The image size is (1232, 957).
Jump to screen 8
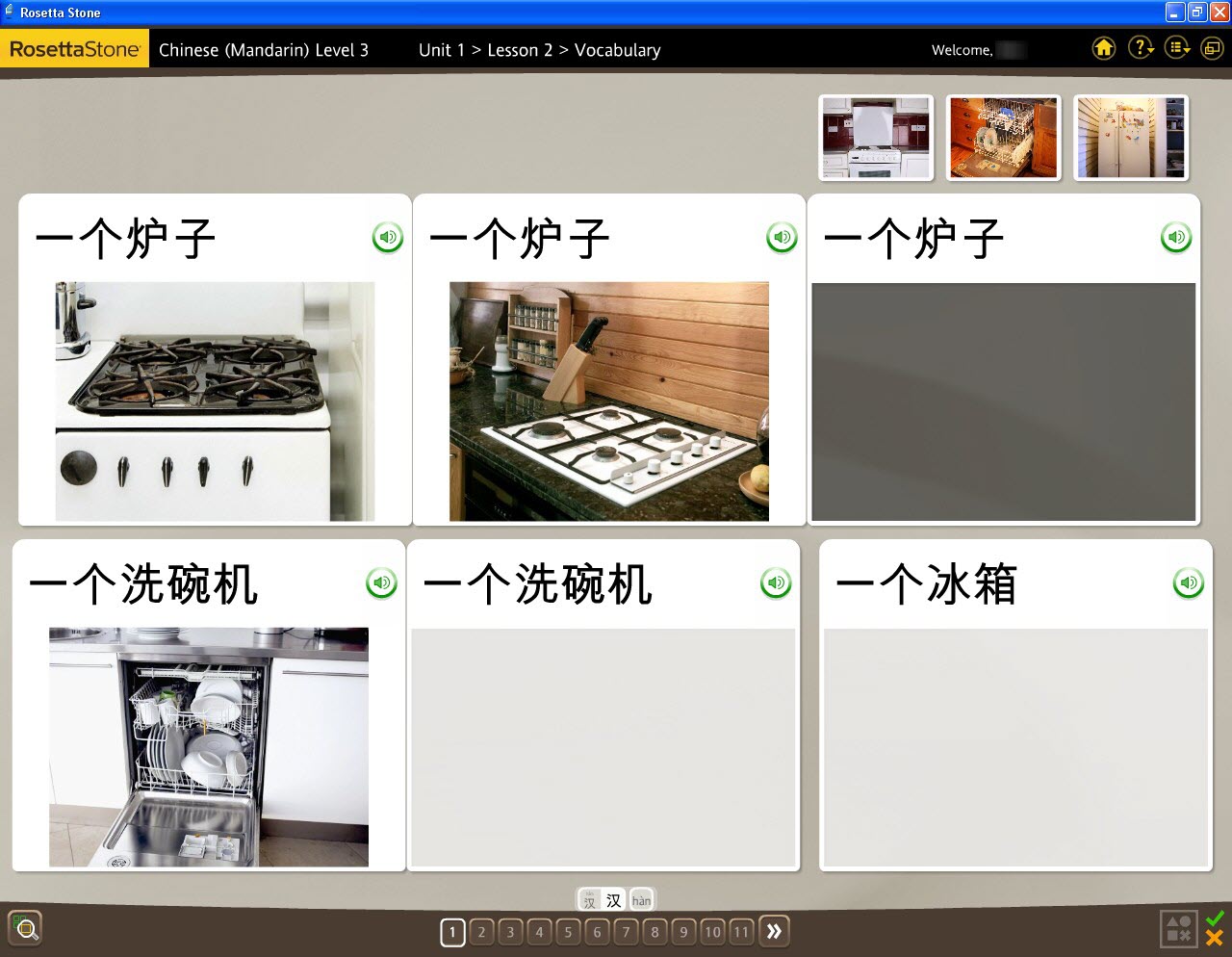pyautogui.click(x=655, y=932)
